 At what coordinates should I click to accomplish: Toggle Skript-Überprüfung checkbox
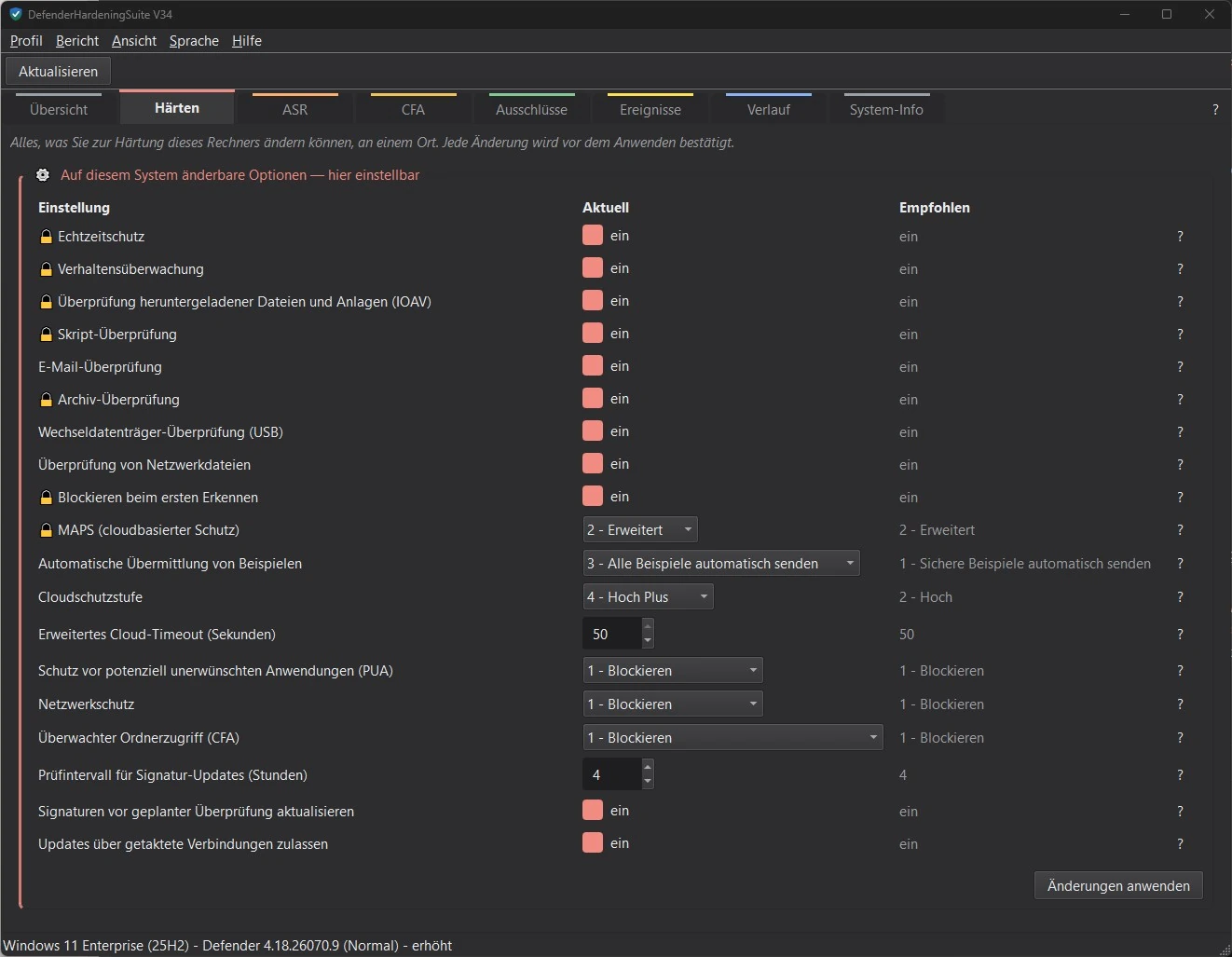(593, 333)
